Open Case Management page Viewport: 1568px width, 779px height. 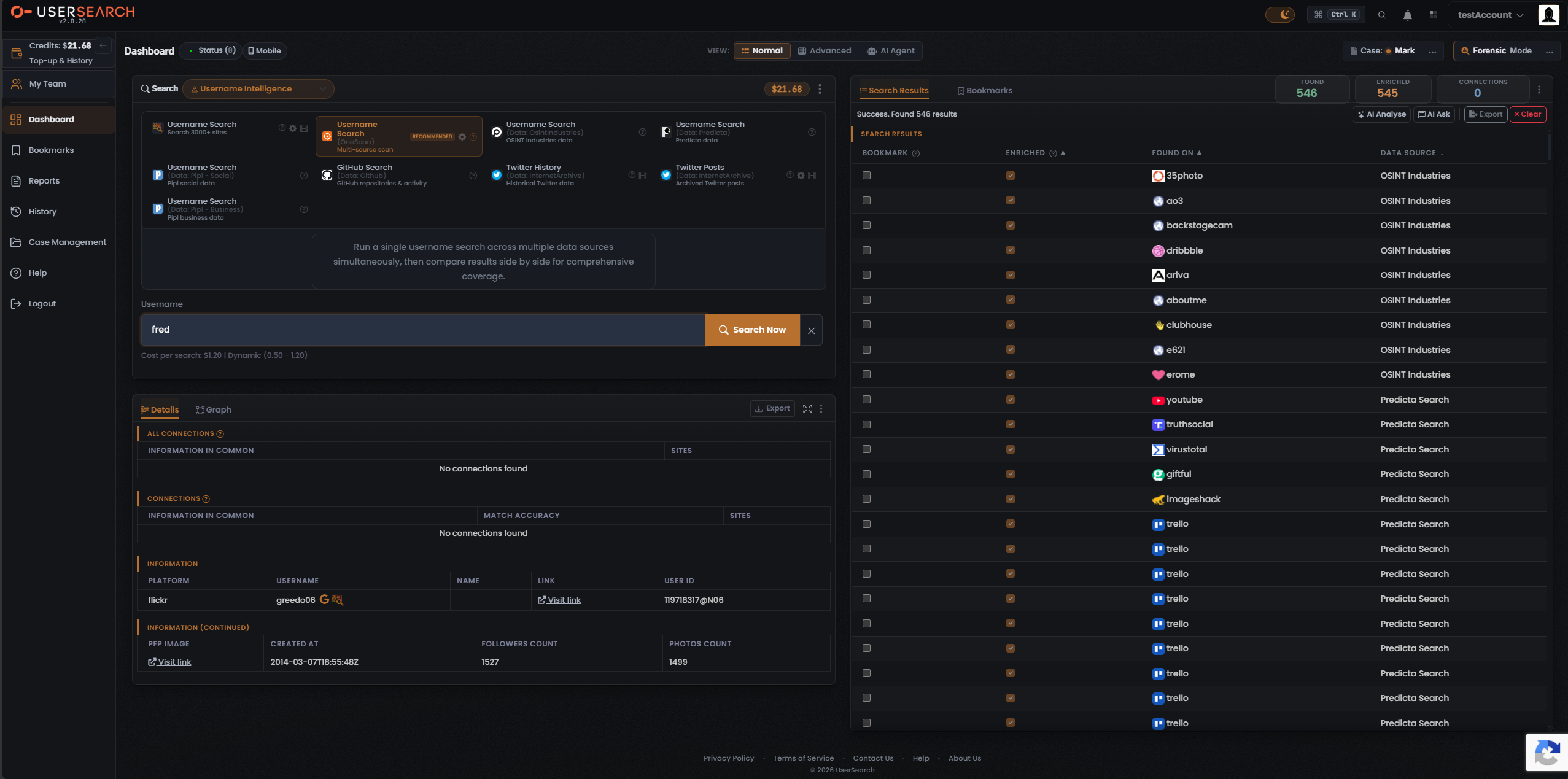coord(59,242)
